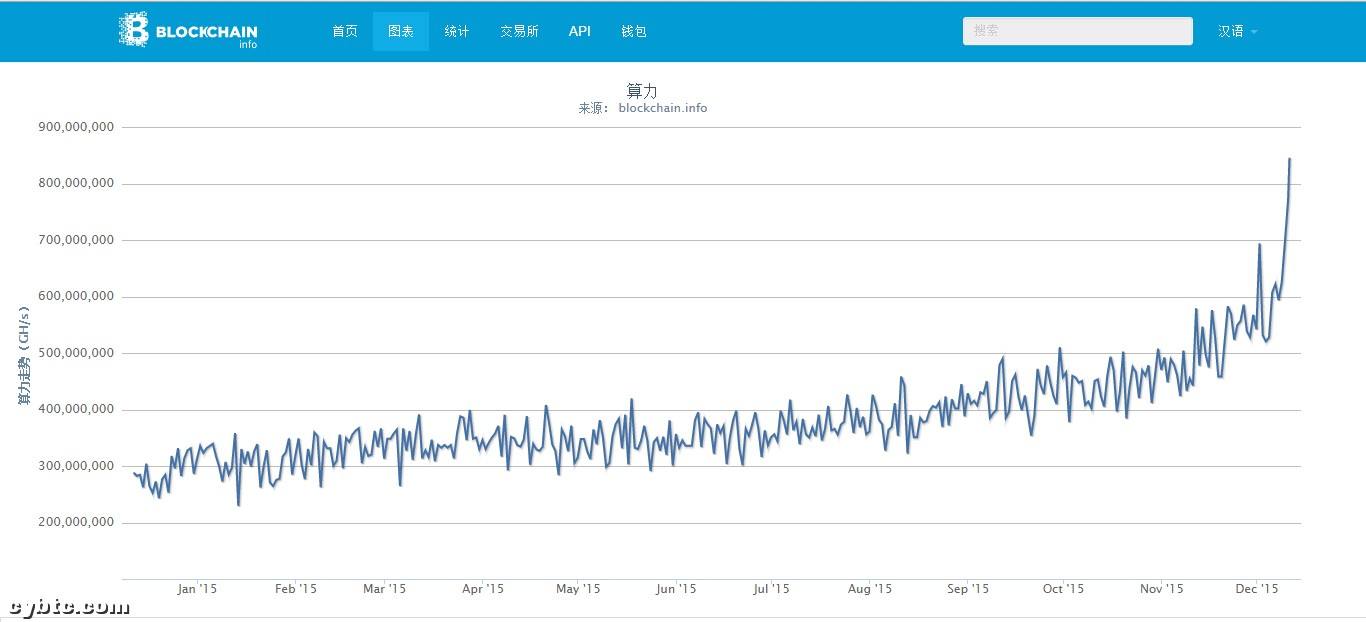Click the 算力 chart title
This screenshot has height=622, width=1366.
pyautogui.click(x=642, y=91)
